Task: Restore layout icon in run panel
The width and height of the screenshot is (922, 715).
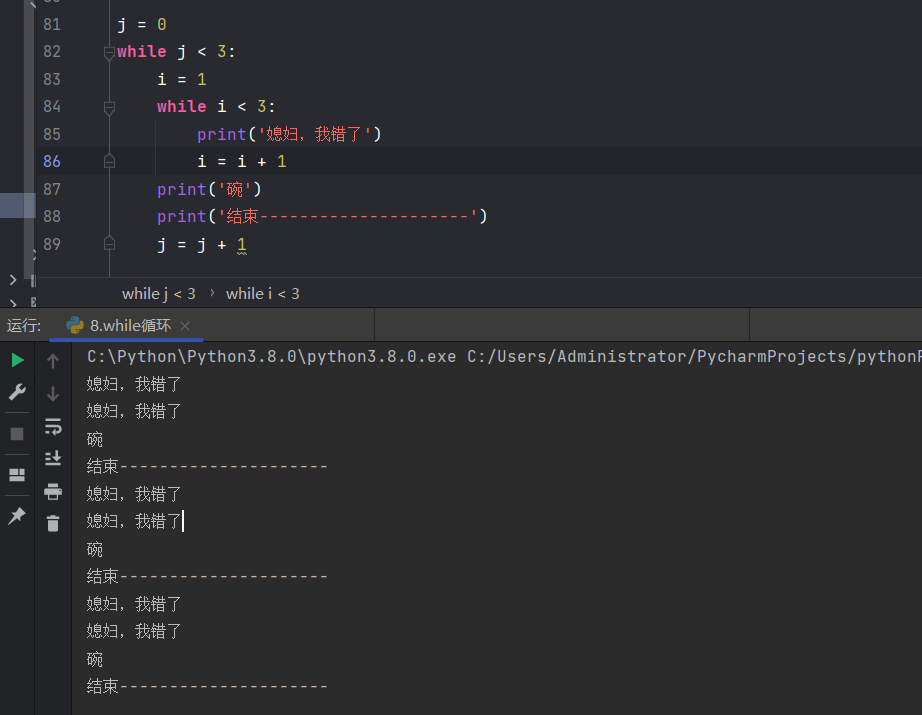Action: 17,475
